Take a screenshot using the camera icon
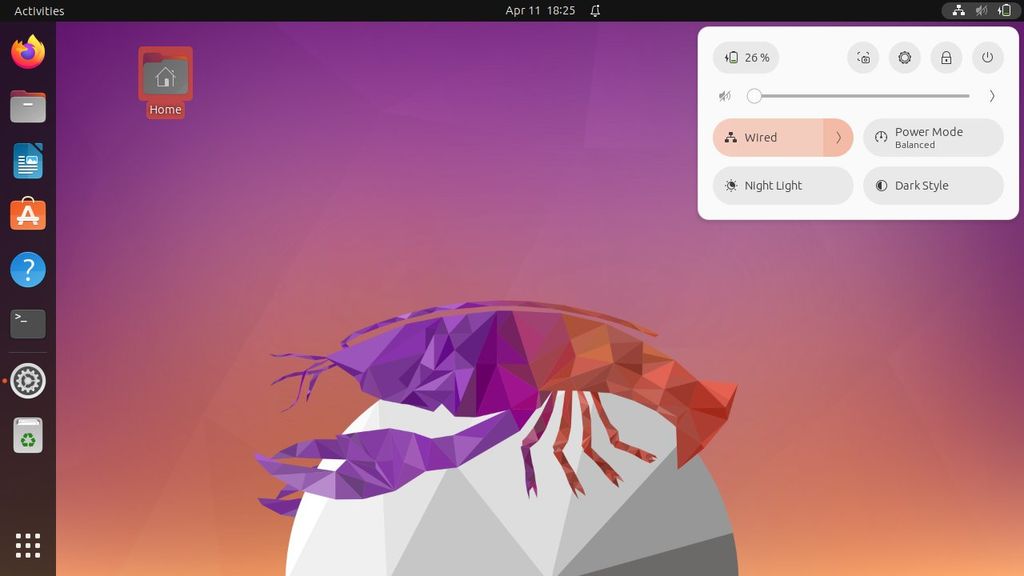The image size is (1024, 576). click(x=862, y=57)
